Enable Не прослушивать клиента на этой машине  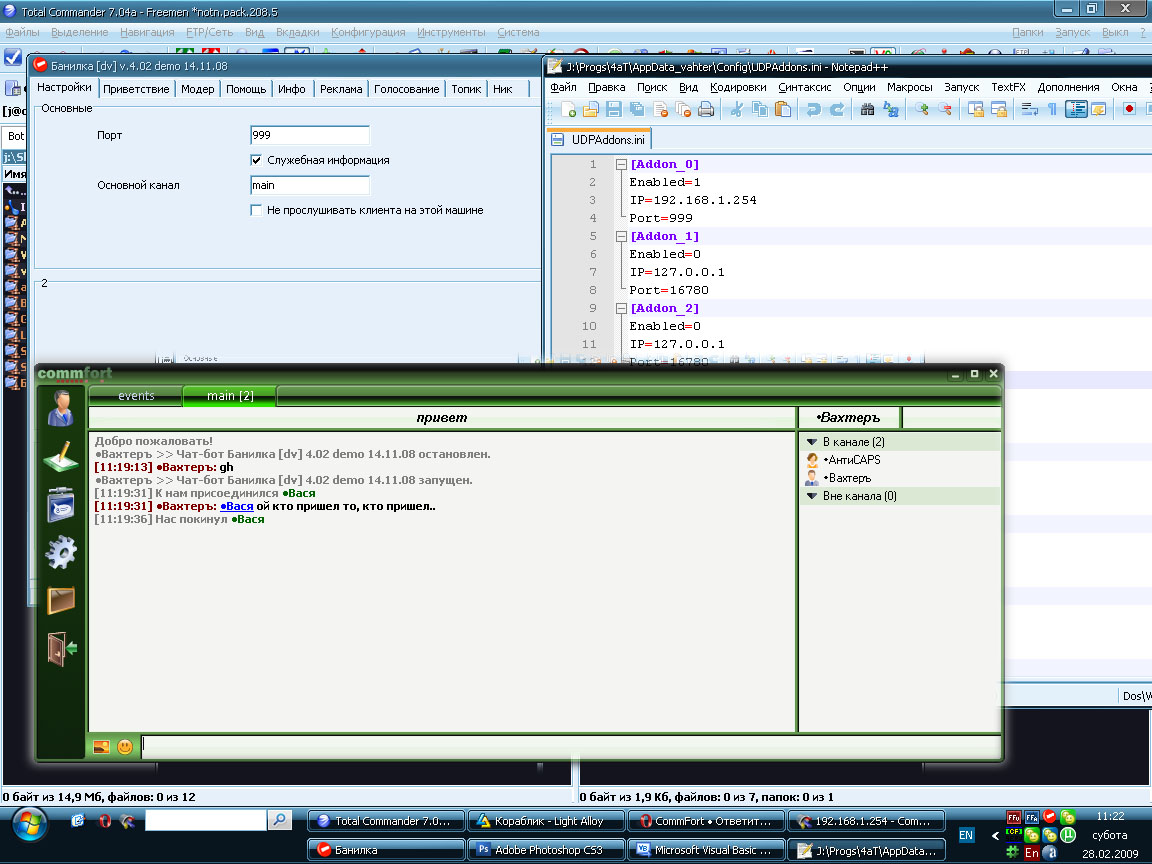pyautogui.click(x=256, y=210)
